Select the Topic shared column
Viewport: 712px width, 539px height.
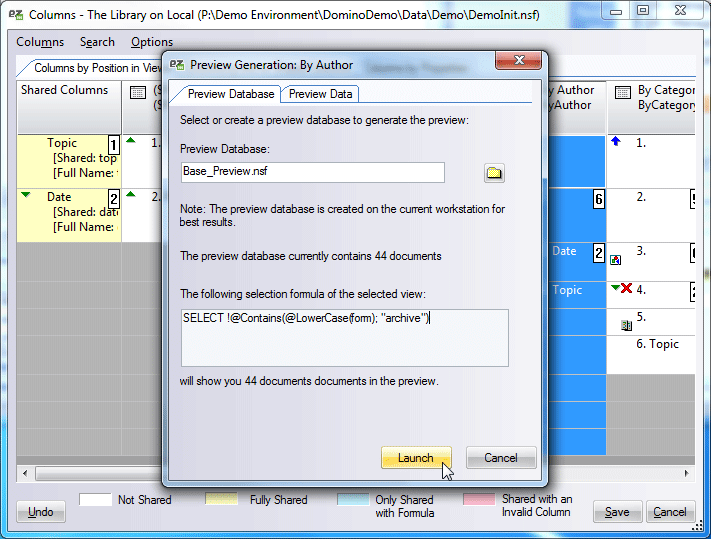pyautogui.click(x=69, y=161)
